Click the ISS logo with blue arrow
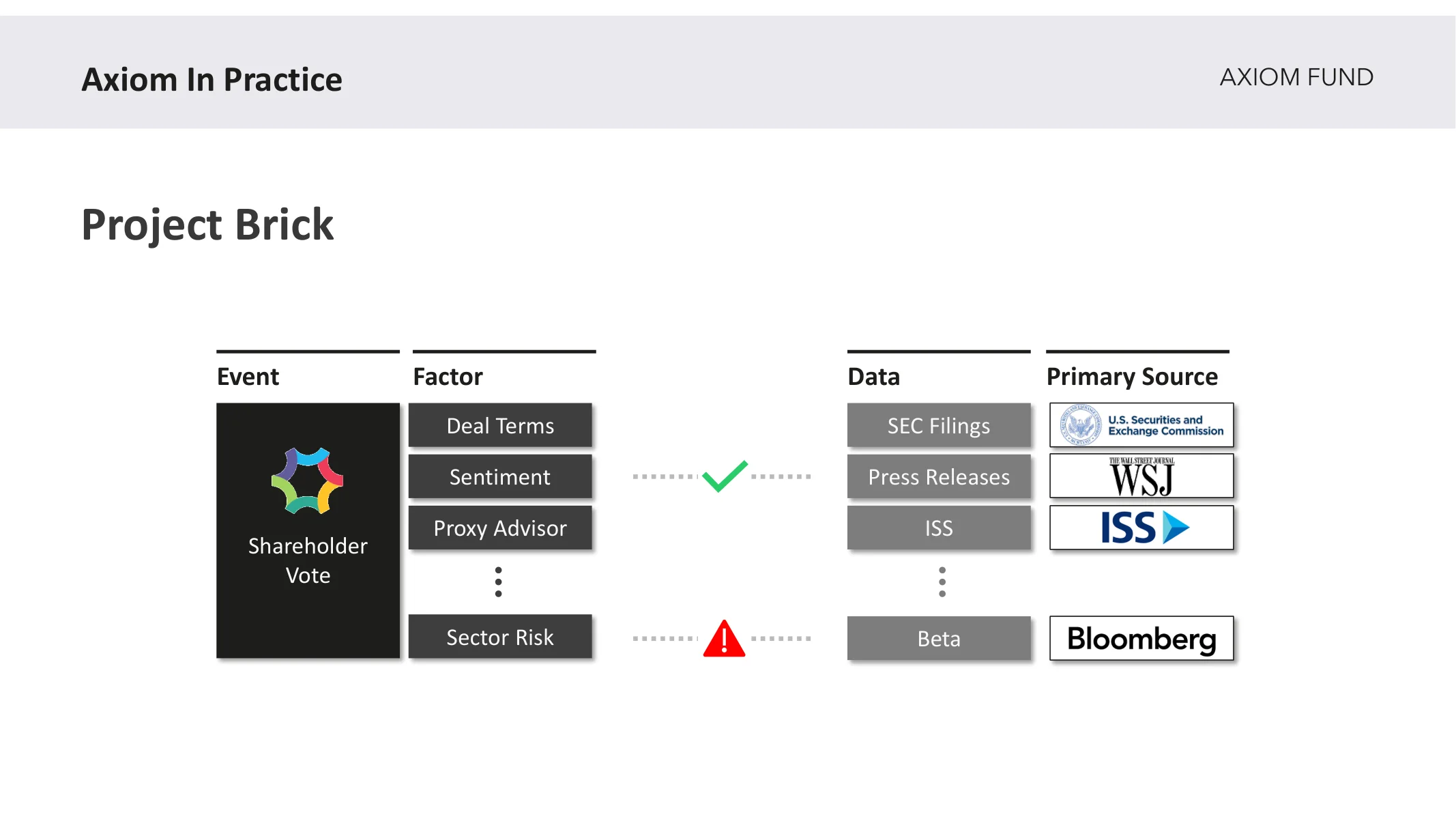 (x=1141, y=528)
